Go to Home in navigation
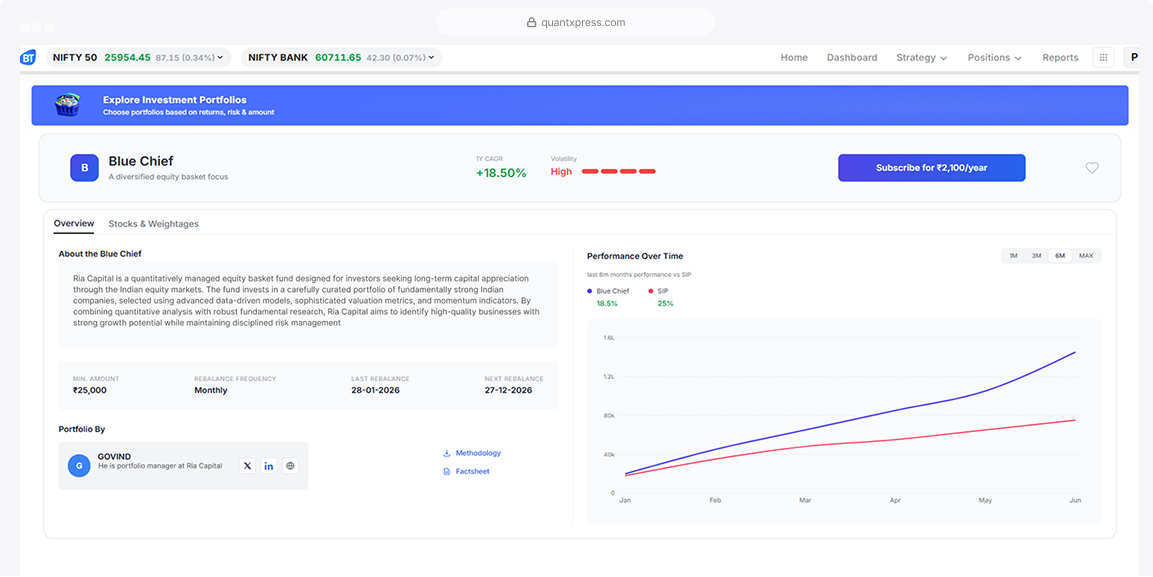Image resolution: width=1153 pixels, height=577 pixels. [x=794, y=57]
